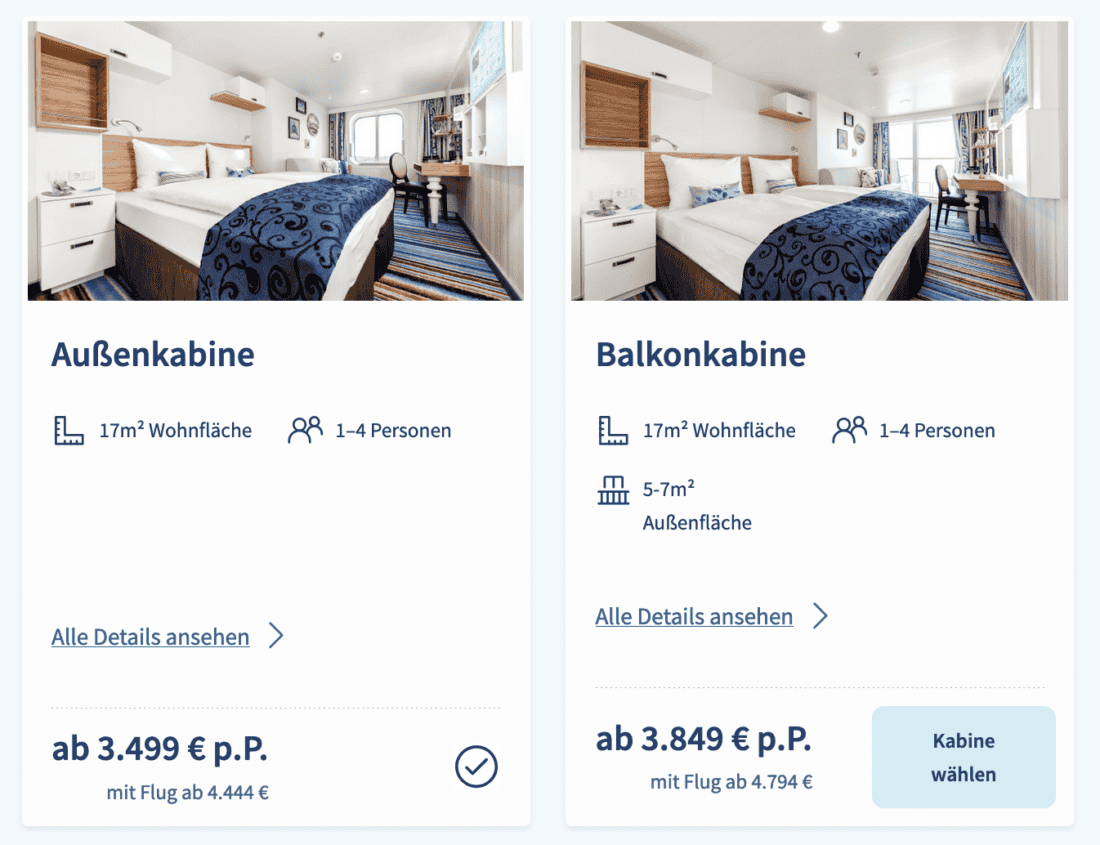Click the living area ruler icon in Außenkabine
The image size is (1100, 845).
[x=68, y=431]
